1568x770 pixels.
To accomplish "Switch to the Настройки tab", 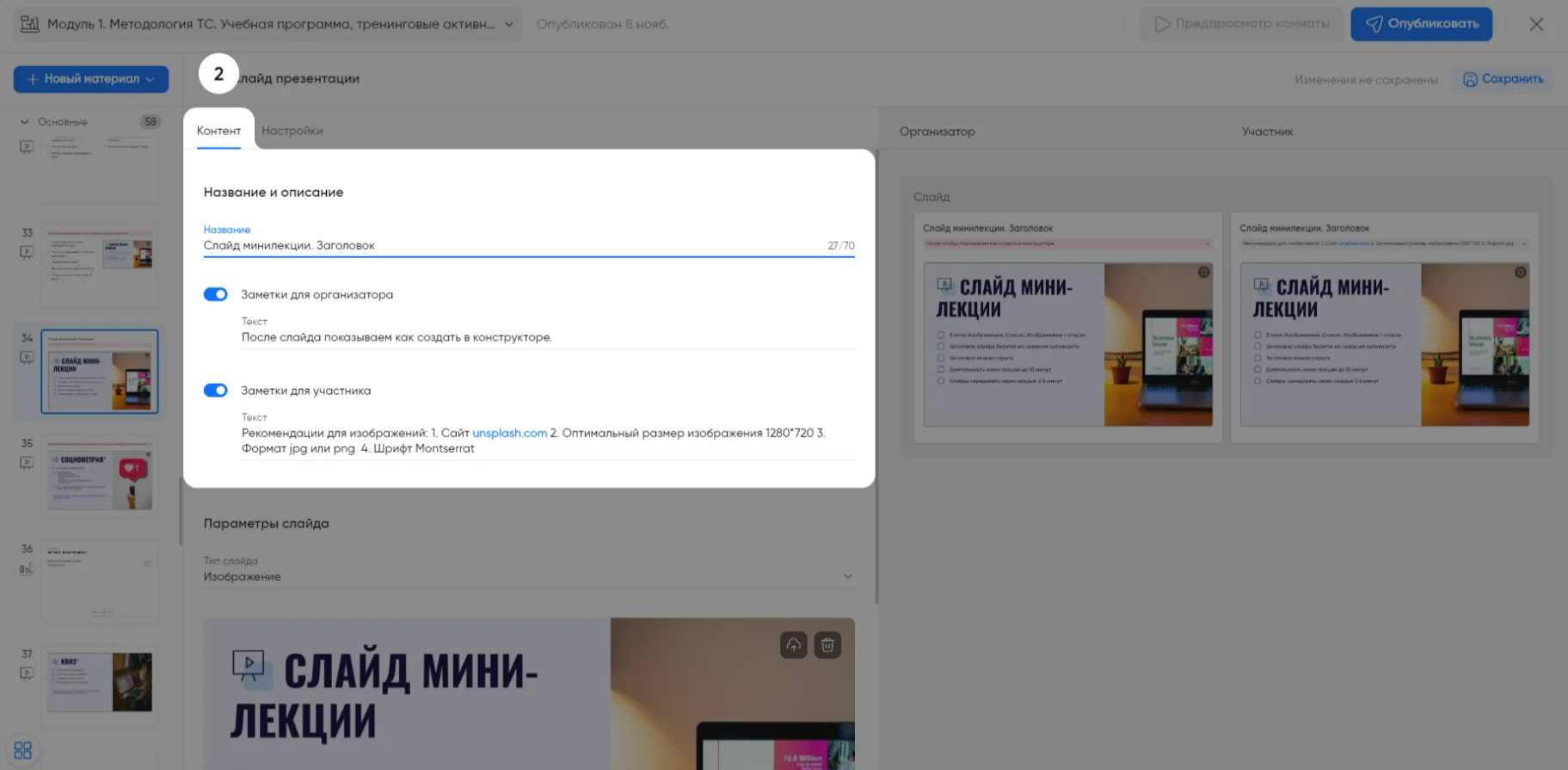I will tap(292, 131).
